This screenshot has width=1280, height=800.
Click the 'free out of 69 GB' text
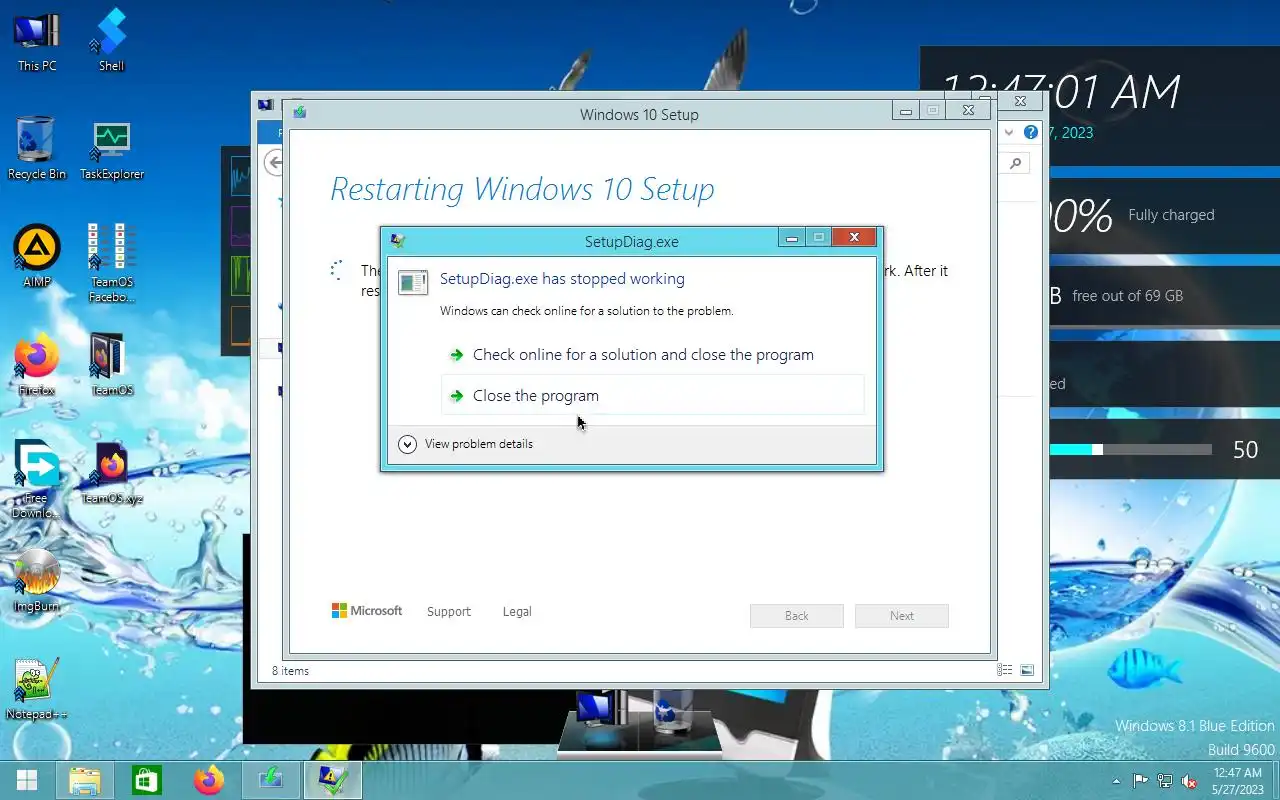1127,296
